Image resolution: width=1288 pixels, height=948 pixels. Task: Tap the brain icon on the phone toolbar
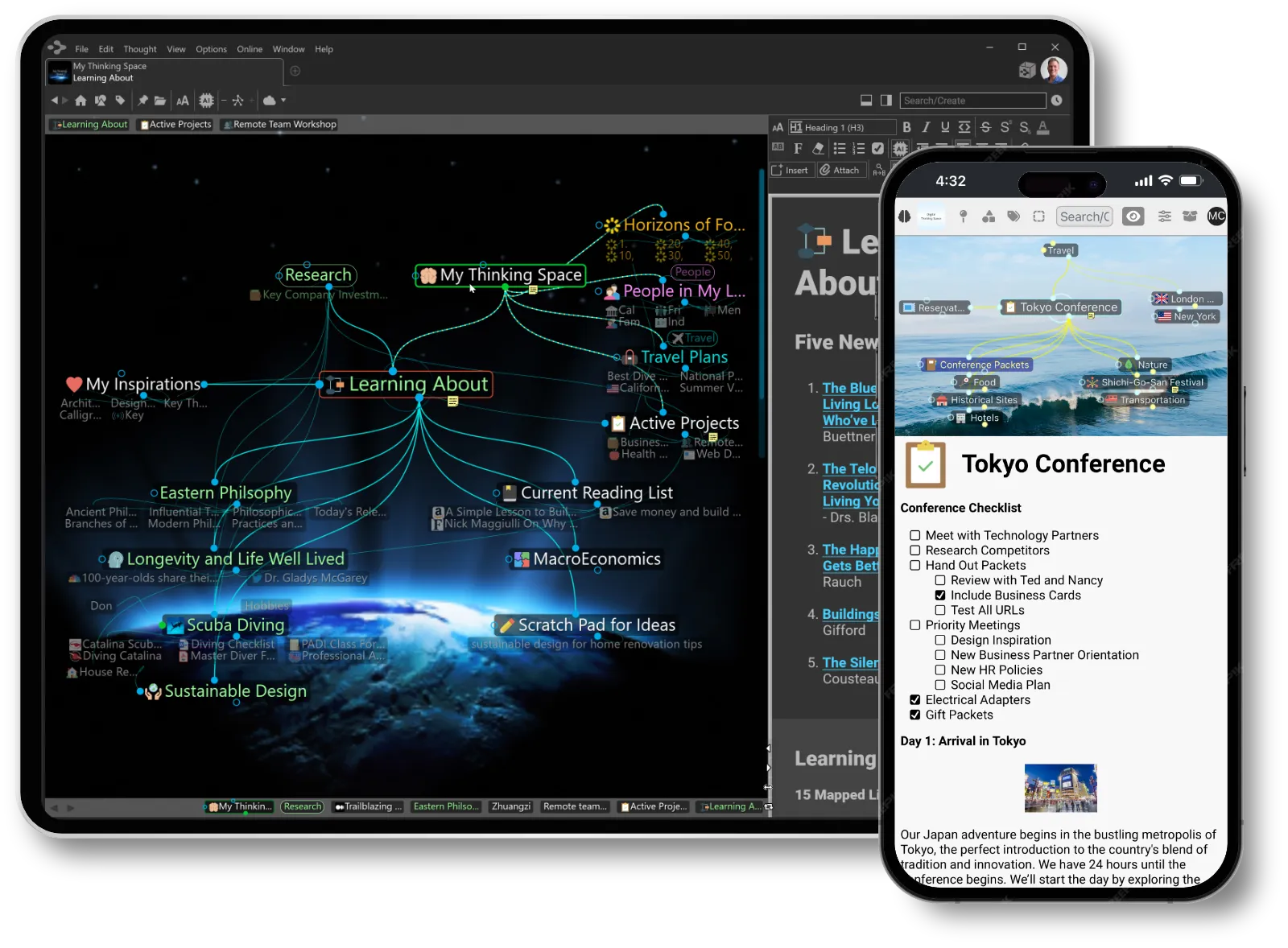coord(905,216)
